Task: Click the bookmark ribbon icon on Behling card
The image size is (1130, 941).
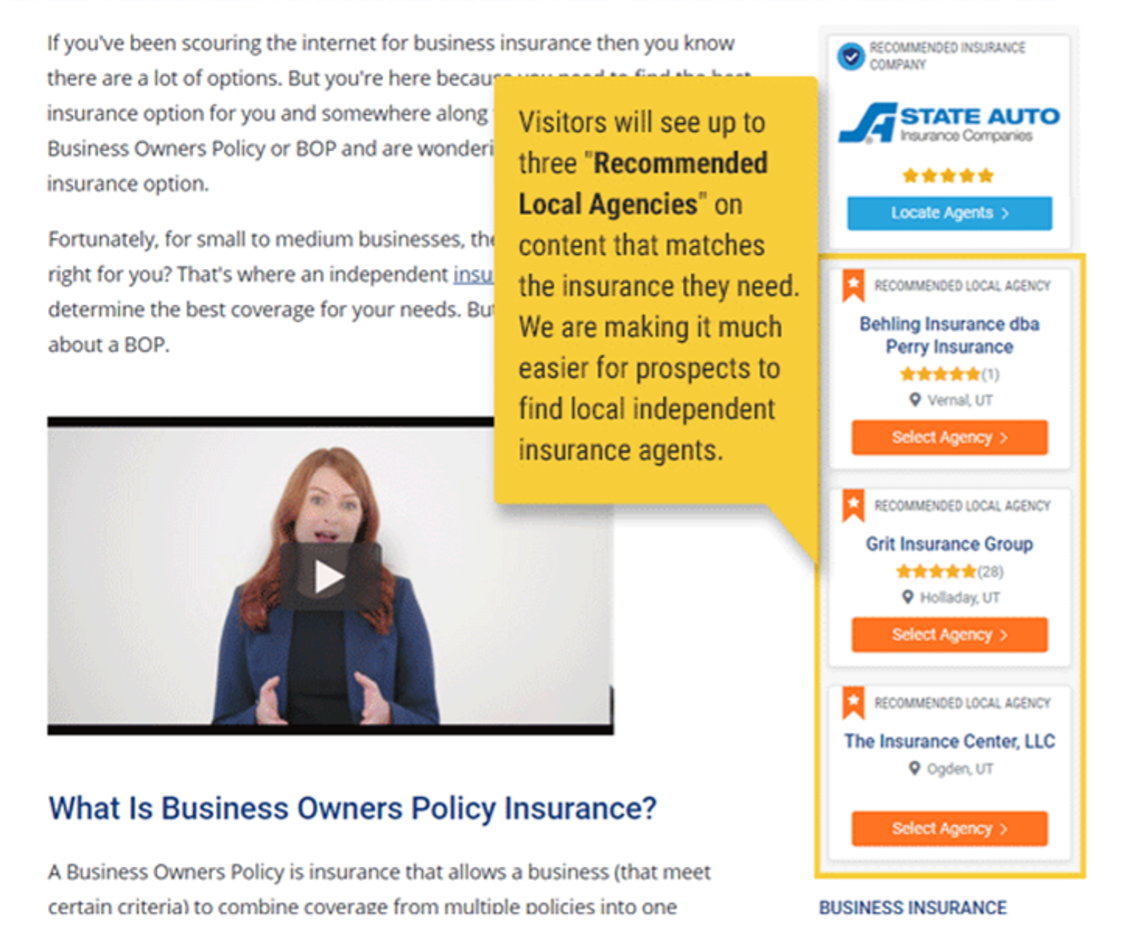Action: [854, 285]
